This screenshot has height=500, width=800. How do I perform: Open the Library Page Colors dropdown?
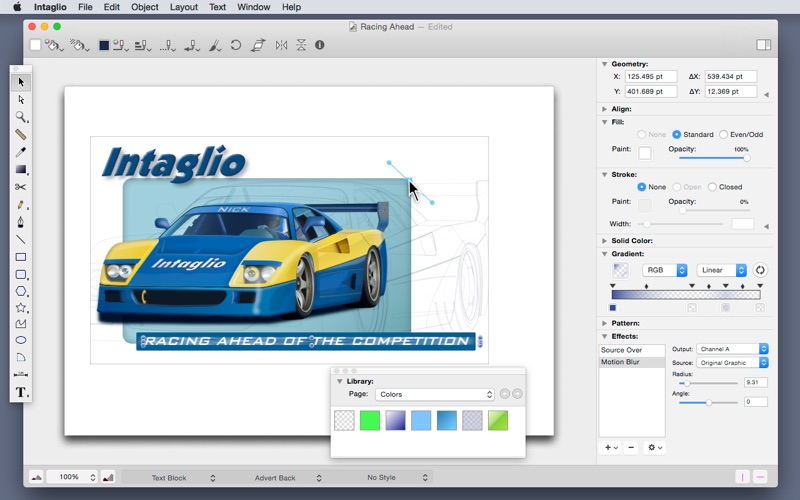click(x=435, y=394)
